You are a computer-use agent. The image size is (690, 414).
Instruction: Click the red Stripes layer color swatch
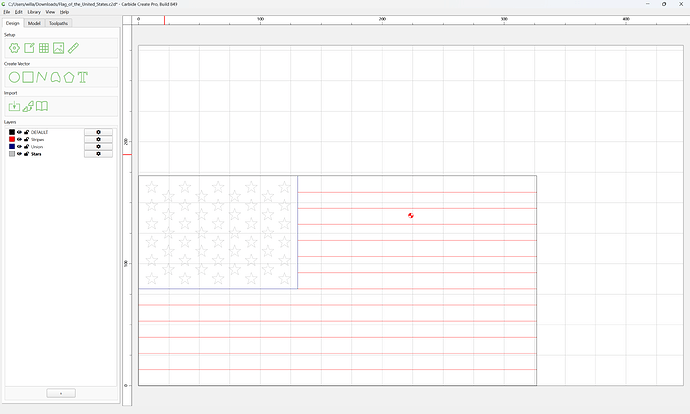click(x=12, y=139)
